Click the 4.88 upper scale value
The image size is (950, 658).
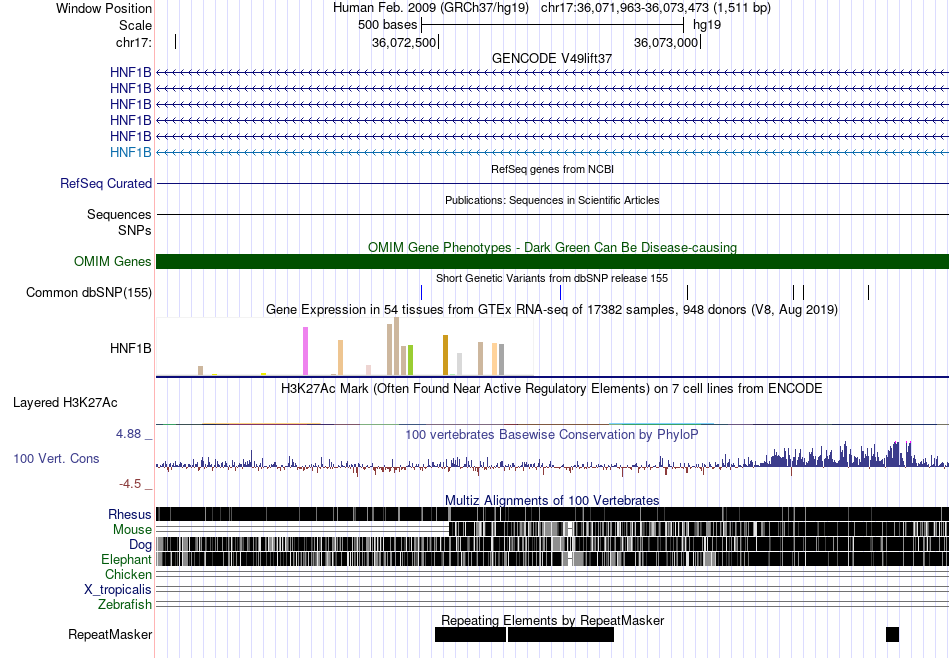[128, 434]
